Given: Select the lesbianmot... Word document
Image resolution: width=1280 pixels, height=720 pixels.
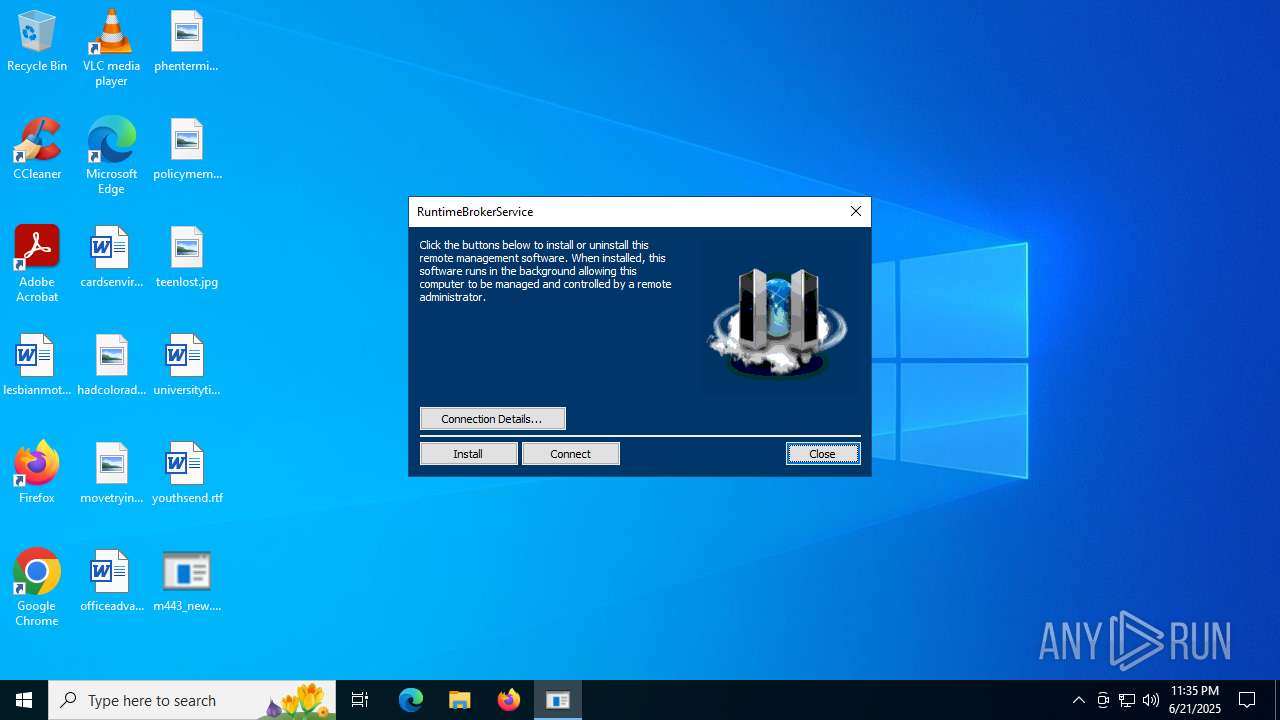Looking at the screenshot, I should 37,366.
